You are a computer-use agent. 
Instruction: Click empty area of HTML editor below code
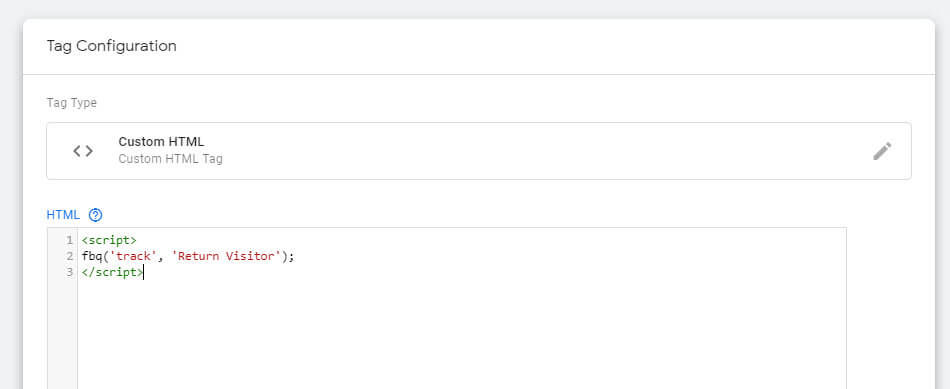pyautogui.click(x=462, y=334)
